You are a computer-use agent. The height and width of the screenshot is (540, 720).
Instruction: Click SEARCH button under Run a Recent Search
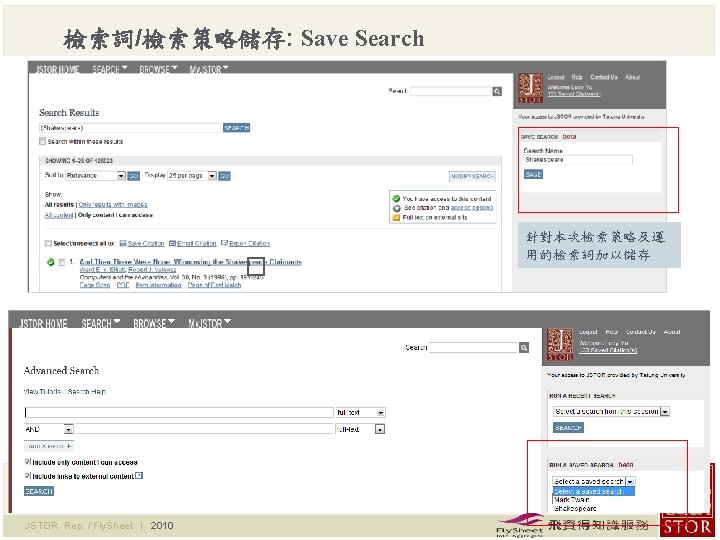click(x=568, y=428)
